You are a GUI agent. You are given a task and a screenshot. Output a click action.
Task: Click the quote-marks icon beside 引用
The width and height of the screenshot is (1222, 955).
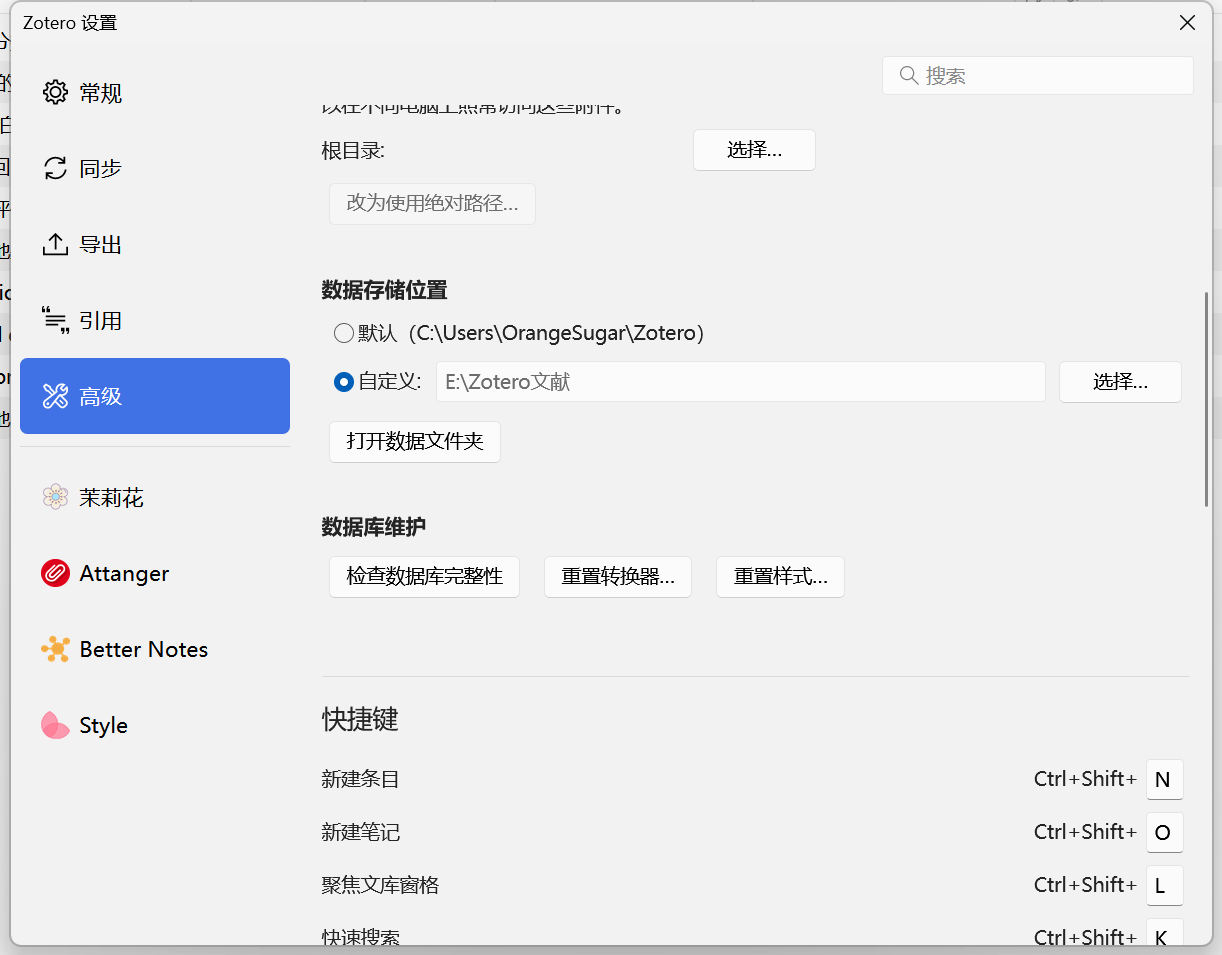pos(55,321)
